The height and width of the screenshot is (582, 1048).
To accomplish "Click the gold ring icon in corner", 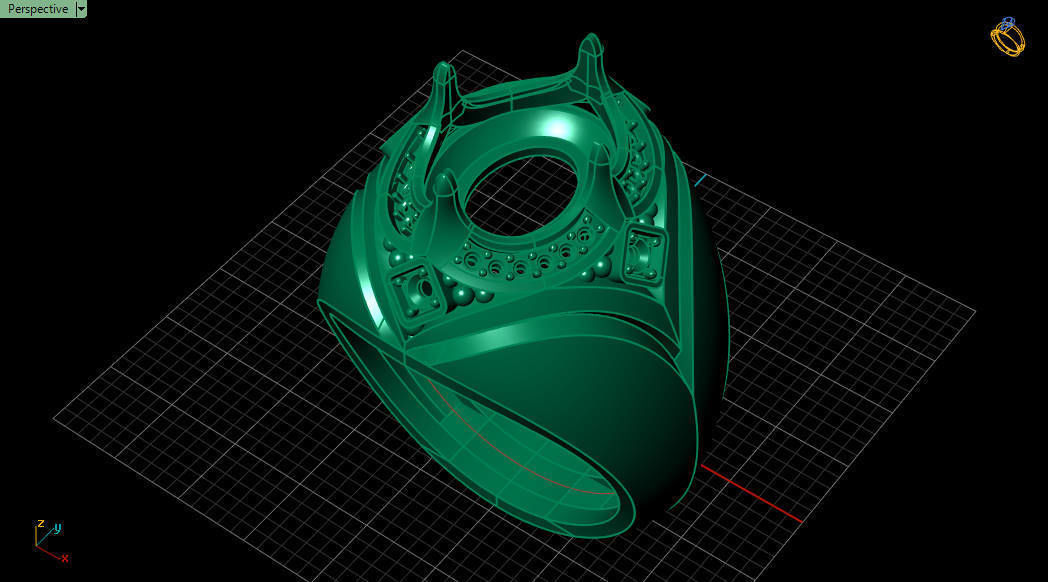I will tap(1007, 37).
